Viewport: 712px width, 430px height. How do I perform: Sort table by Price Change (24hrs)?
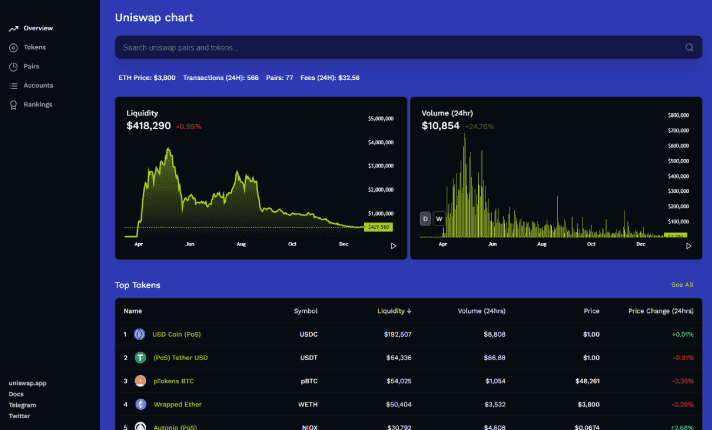661,311
